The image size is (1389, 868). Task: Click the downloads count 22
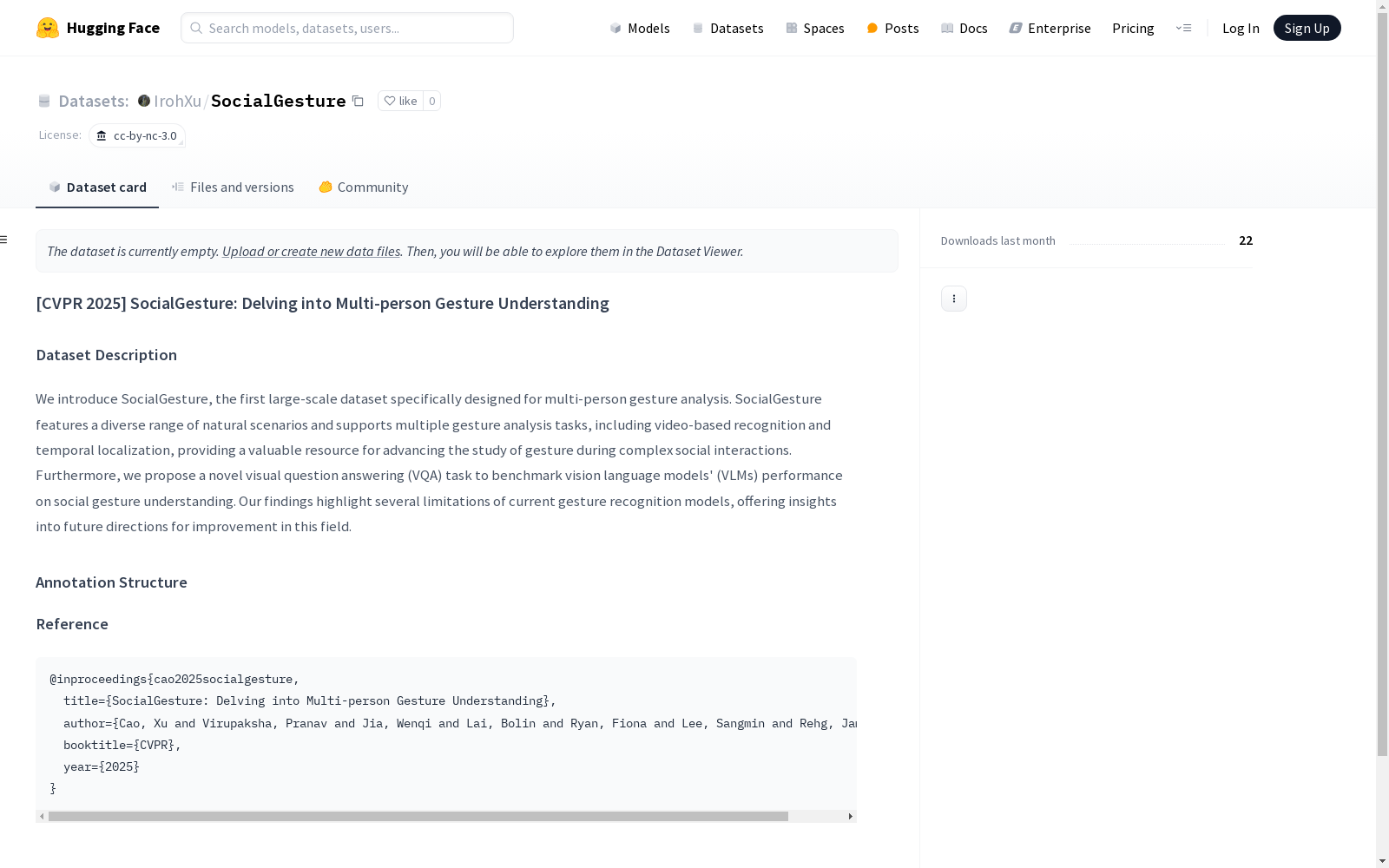point(1246,240)
